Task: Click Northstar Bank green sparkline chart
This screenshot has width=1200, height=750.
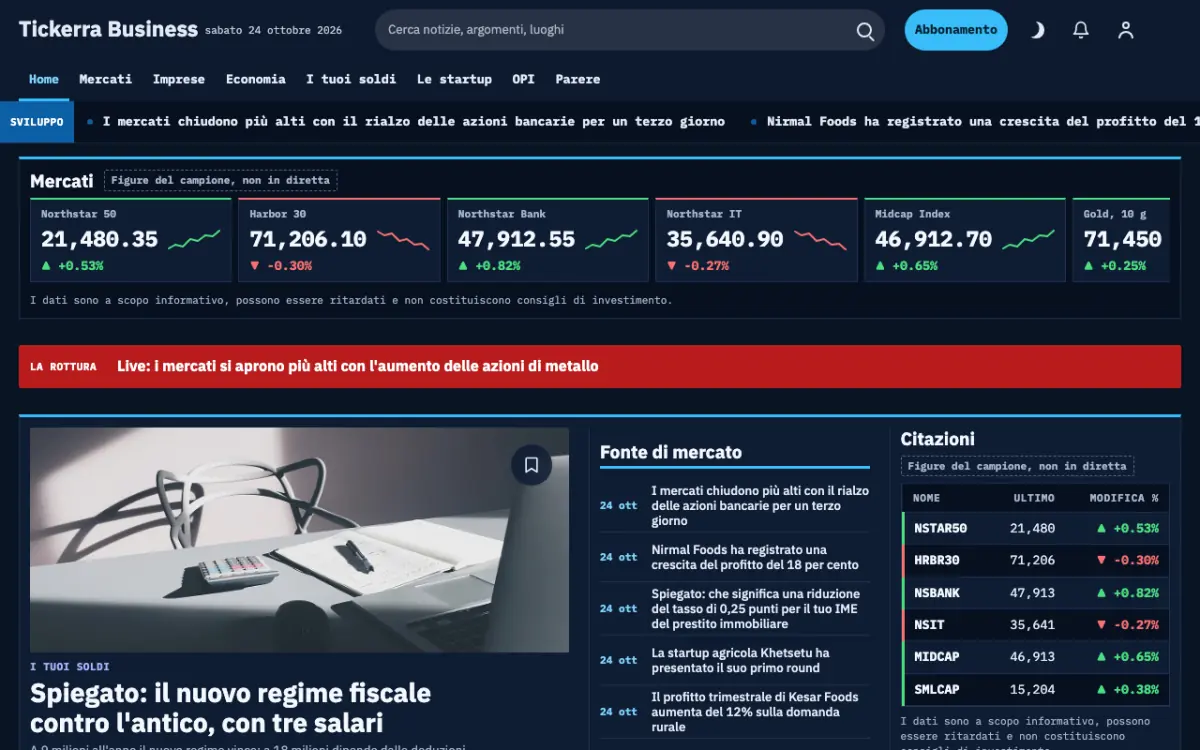Action: pos(611,240)
